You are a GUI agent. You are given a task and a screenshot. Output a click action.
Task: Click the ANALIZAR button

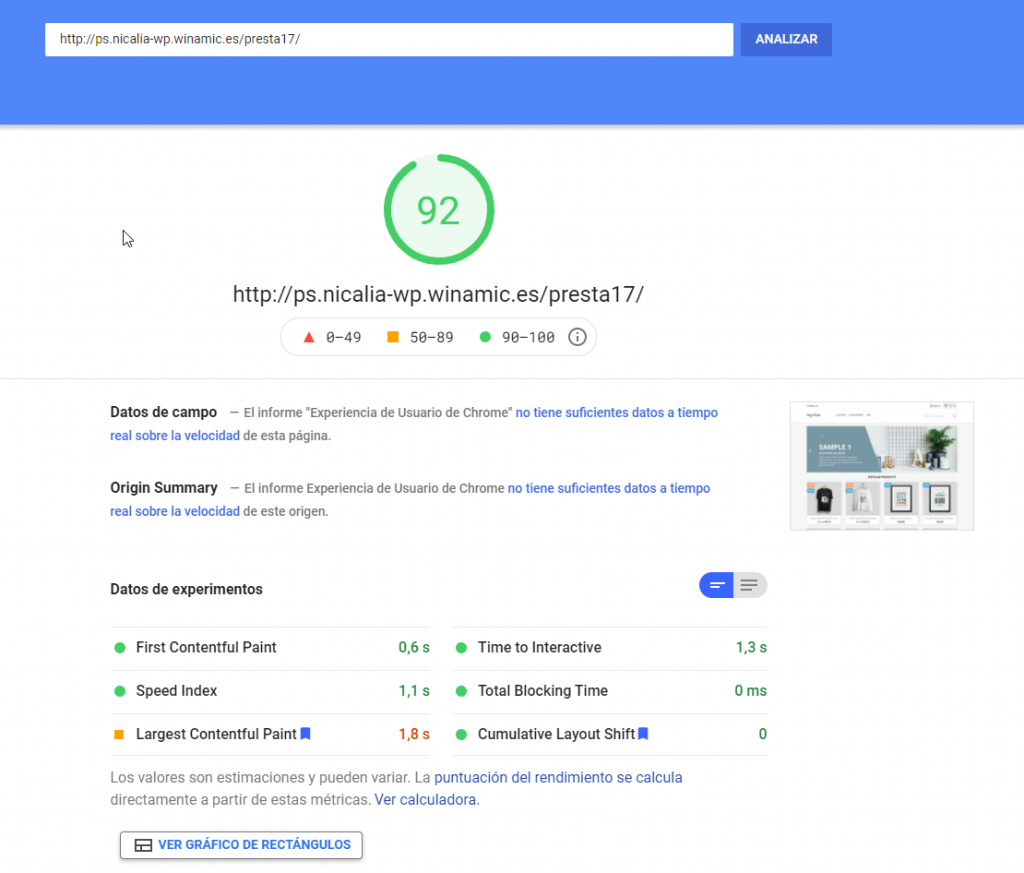786,40
